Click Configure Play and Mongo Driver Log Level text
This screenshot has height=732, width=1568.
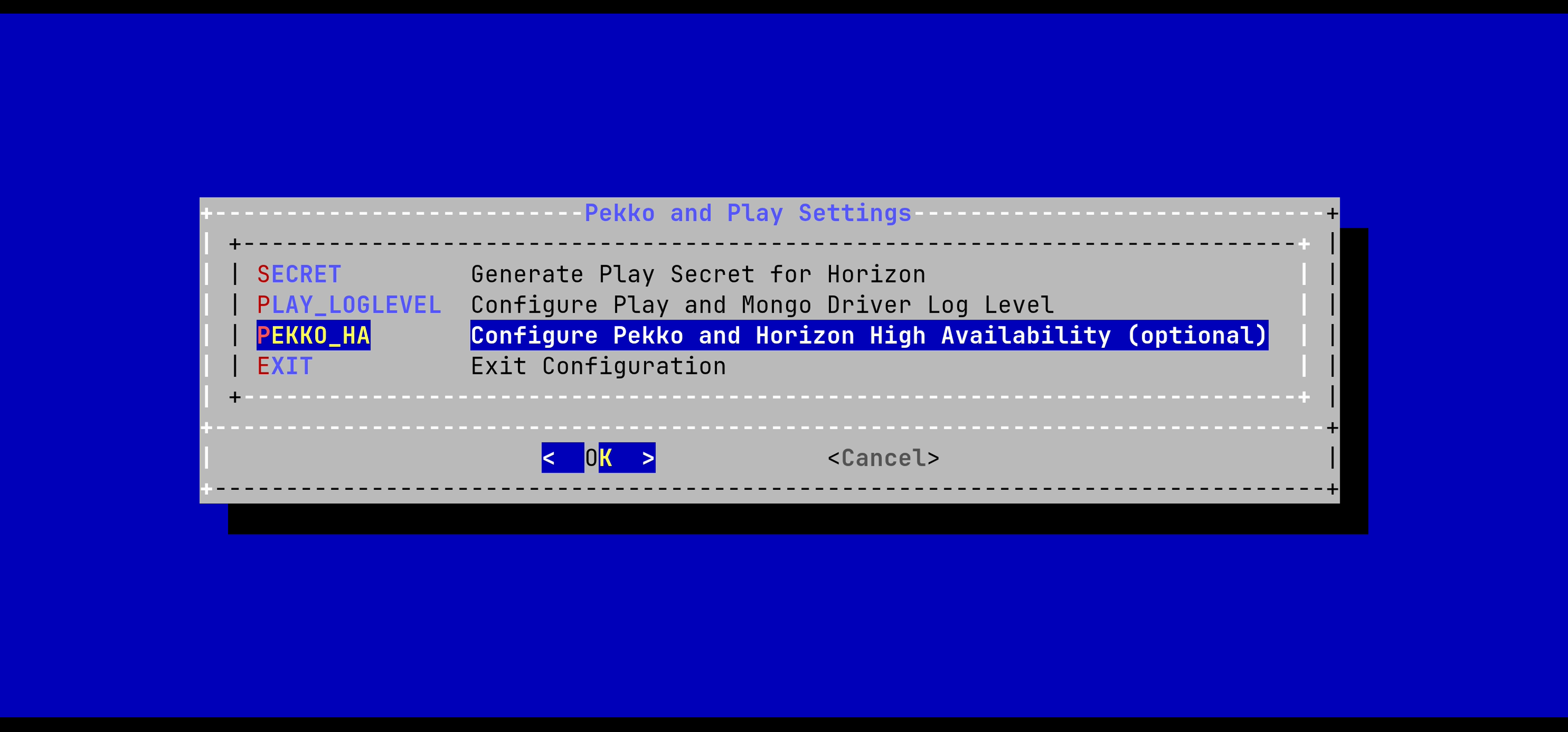(x=763, y=304)
